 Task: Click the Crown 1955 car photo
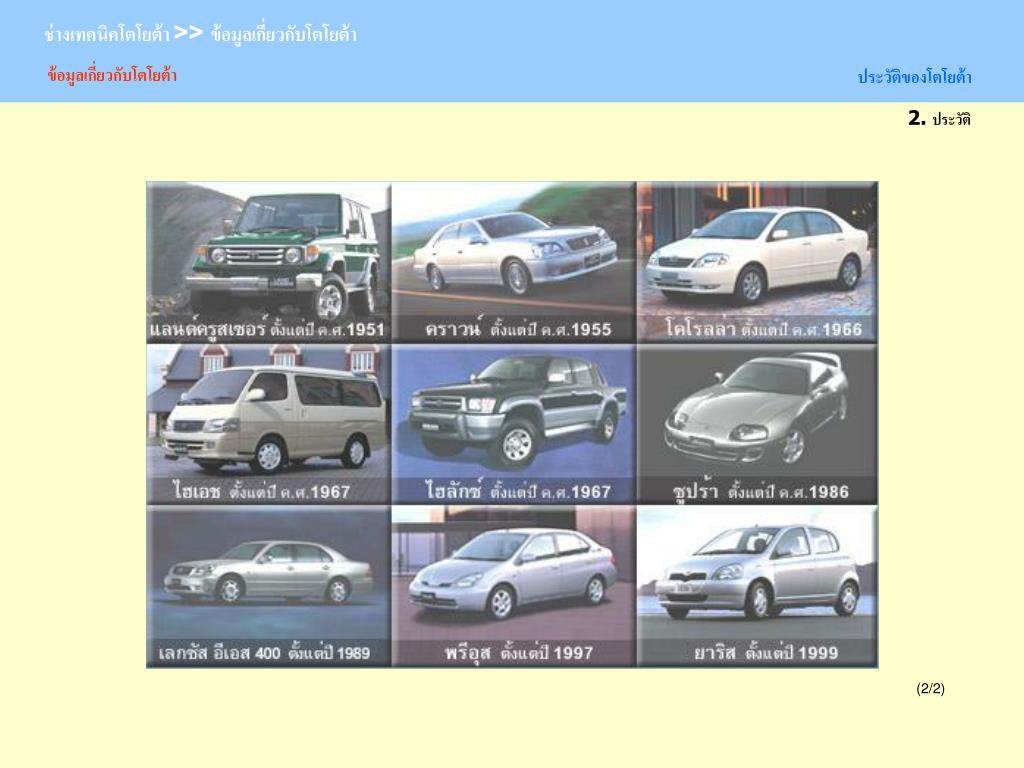coord(513,262)
